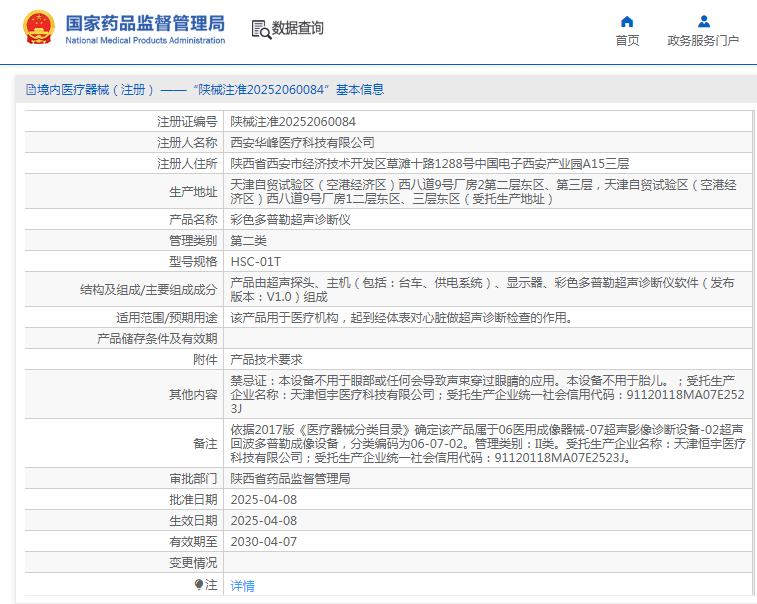Click the 适用范围/预期用途 row label
This screenshot has height=604, width=757.
pos(167,318)
